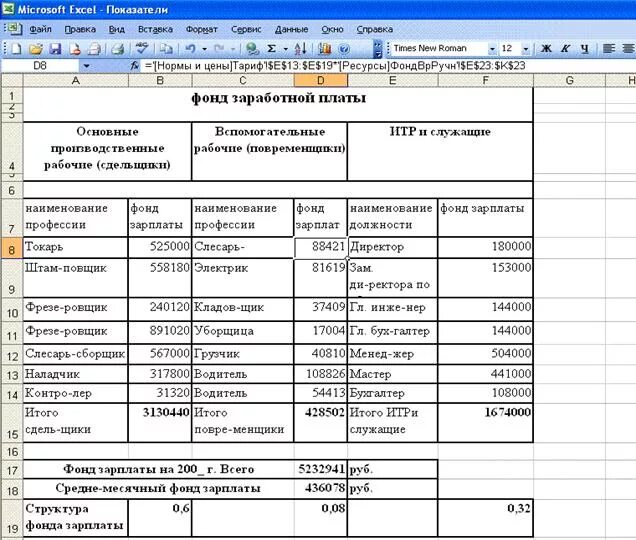Click the AutoSum sigma icon
Image resolution: width=636 pixels, height=540 pixels.
click(272, 49)
